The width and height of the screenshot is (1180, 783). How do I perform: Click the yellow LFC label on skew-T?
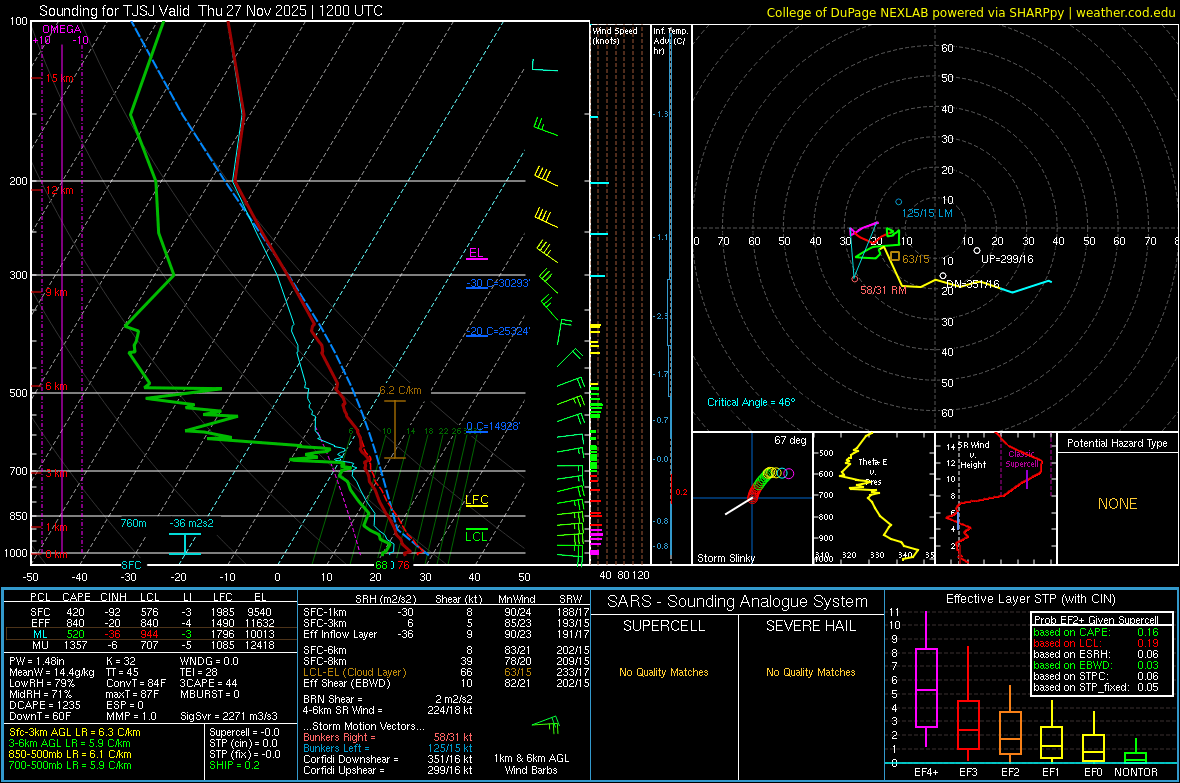pyautogui.click(x=476, y=500)
